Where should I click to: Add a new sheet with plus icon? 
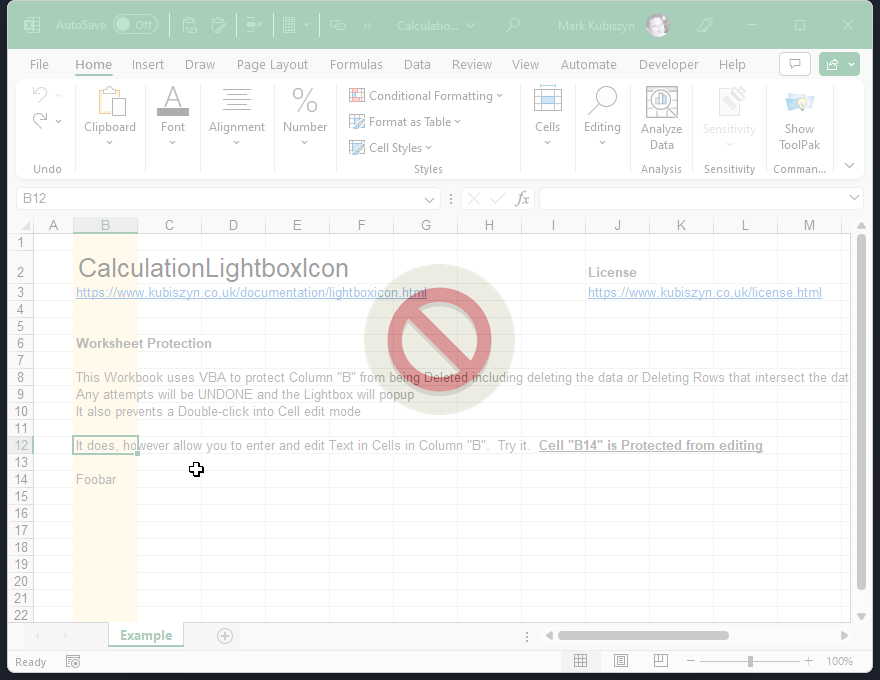(x=225, y=636)
